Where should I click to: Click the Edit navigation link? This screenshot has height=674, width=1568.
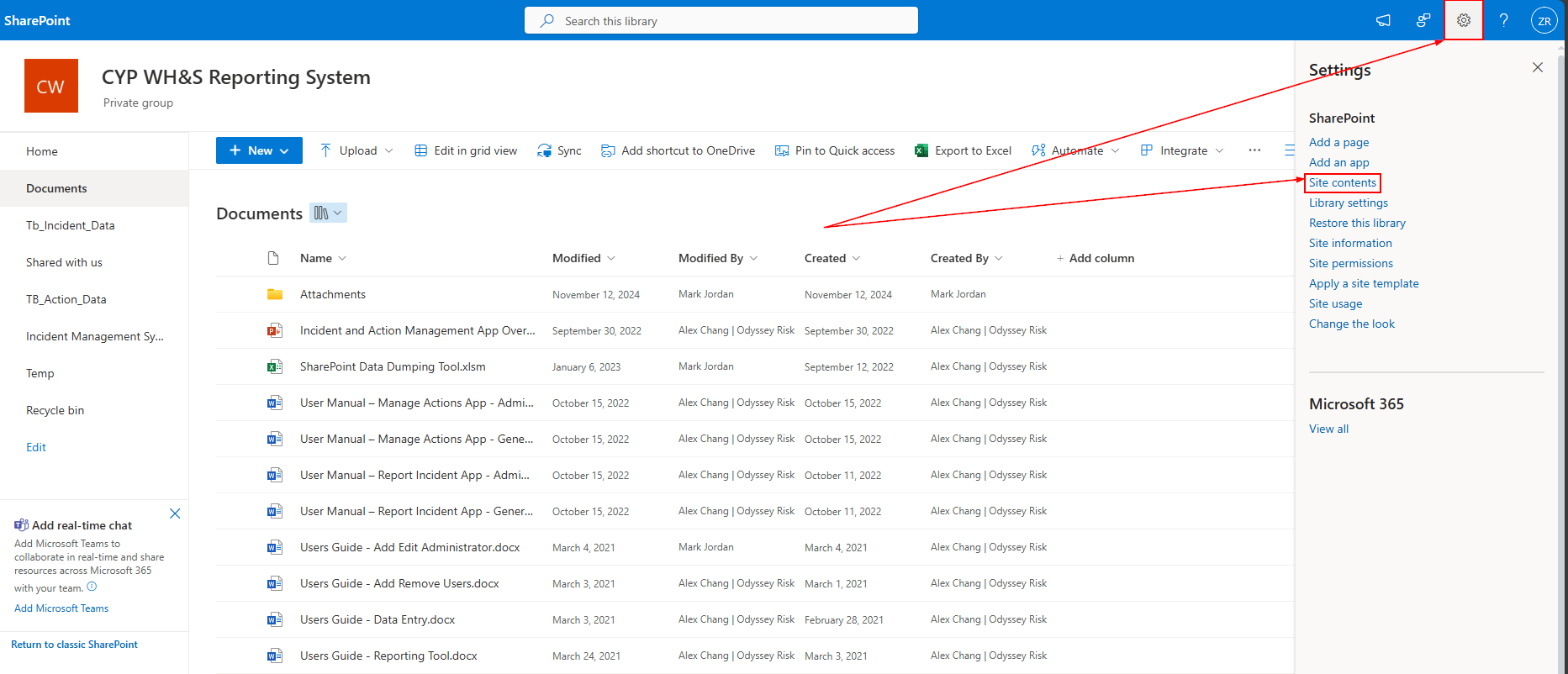36,447
